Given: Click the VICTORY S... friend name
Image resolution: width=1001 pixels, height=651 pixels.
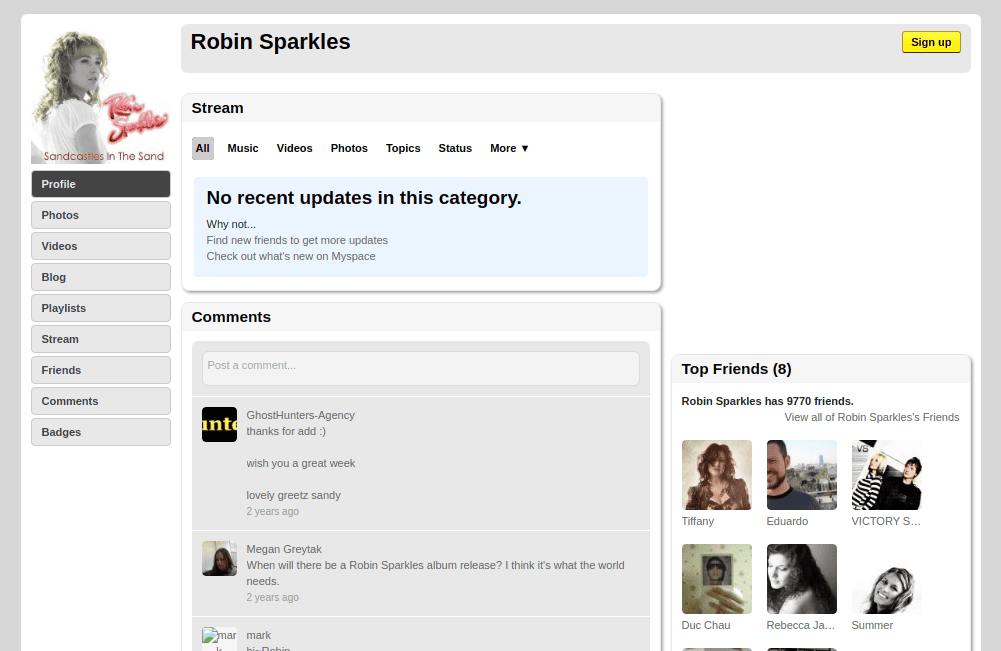Looking at the screenshot, I should click(x=885, y=521).
